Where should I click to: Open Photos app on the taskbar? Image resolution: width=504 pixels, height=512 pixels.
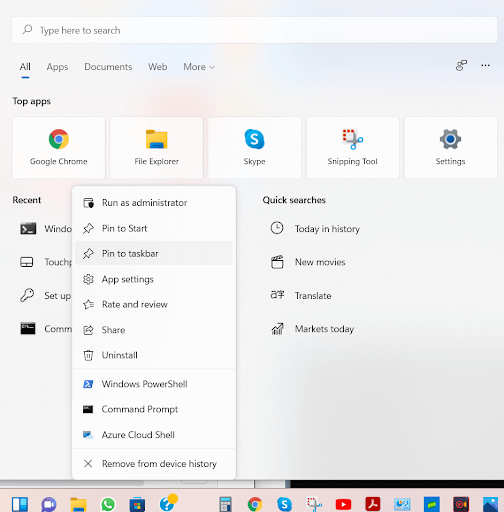click(490, 504)
